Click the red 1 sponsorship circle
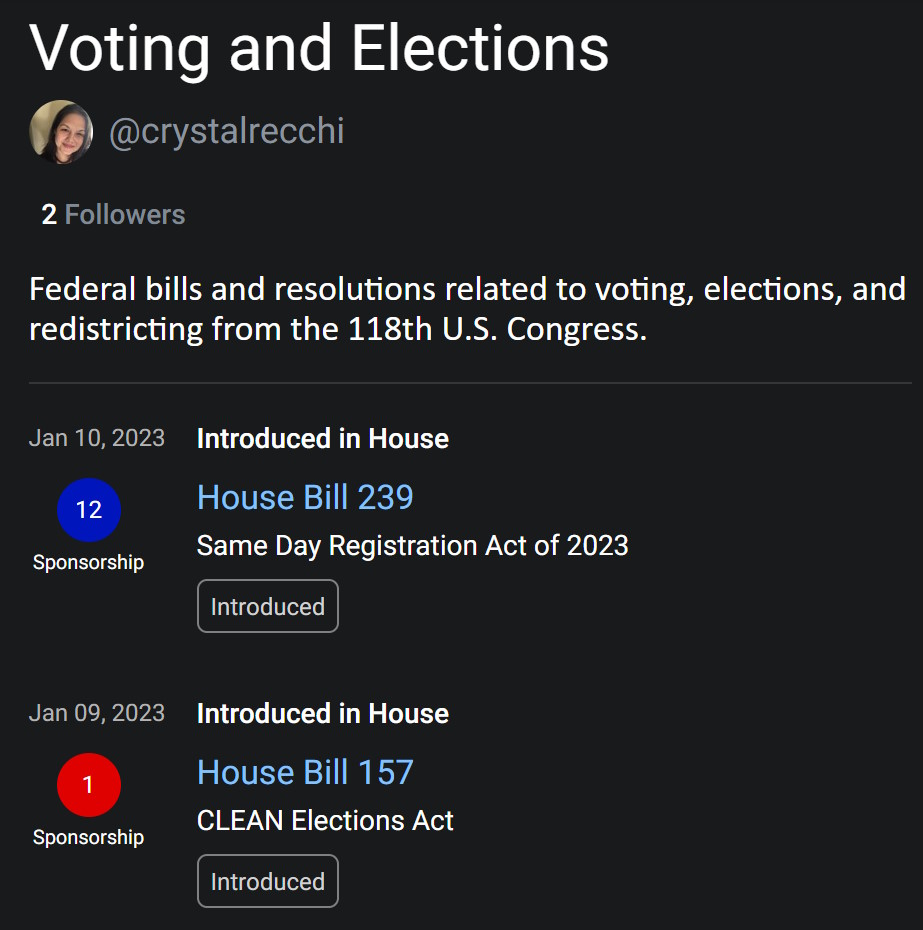Viewport: 923px width, 930px height. [89, 785]
